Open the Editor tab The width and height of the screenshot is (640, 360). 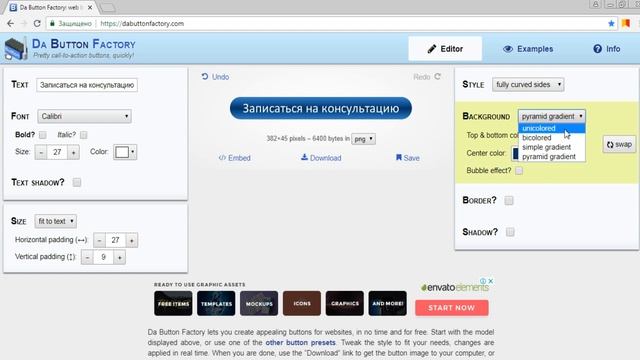[x=445, y=49]
